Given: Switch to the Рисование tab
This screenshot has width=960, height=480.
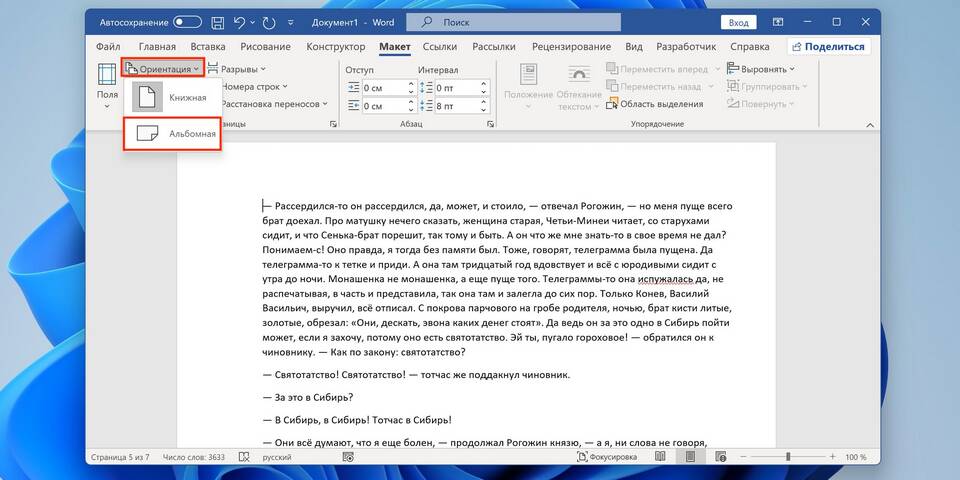Looking at the screenshot, I should tap(265, 47).
